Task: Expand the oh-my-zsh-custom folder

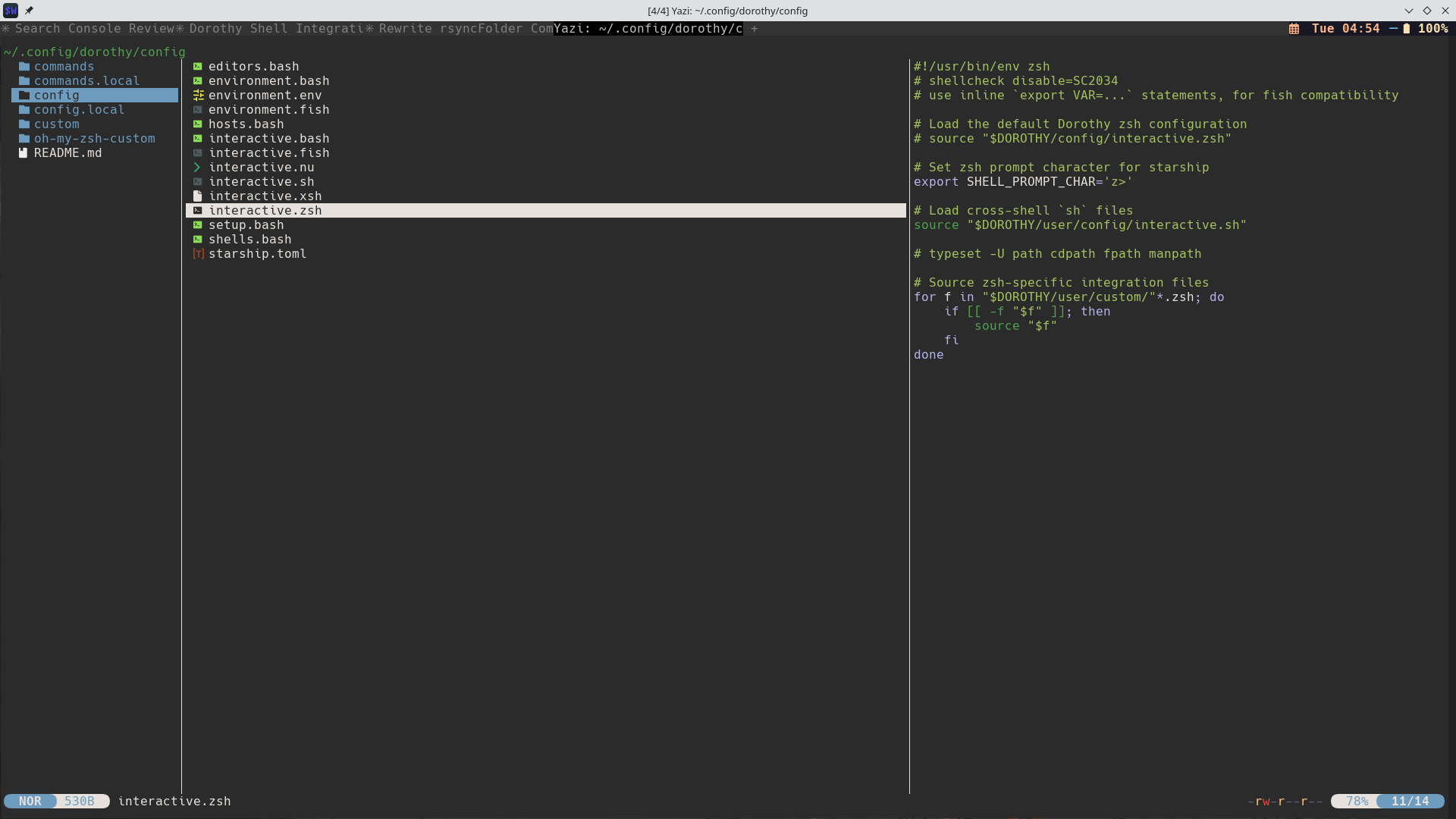Action: [95, 138]
